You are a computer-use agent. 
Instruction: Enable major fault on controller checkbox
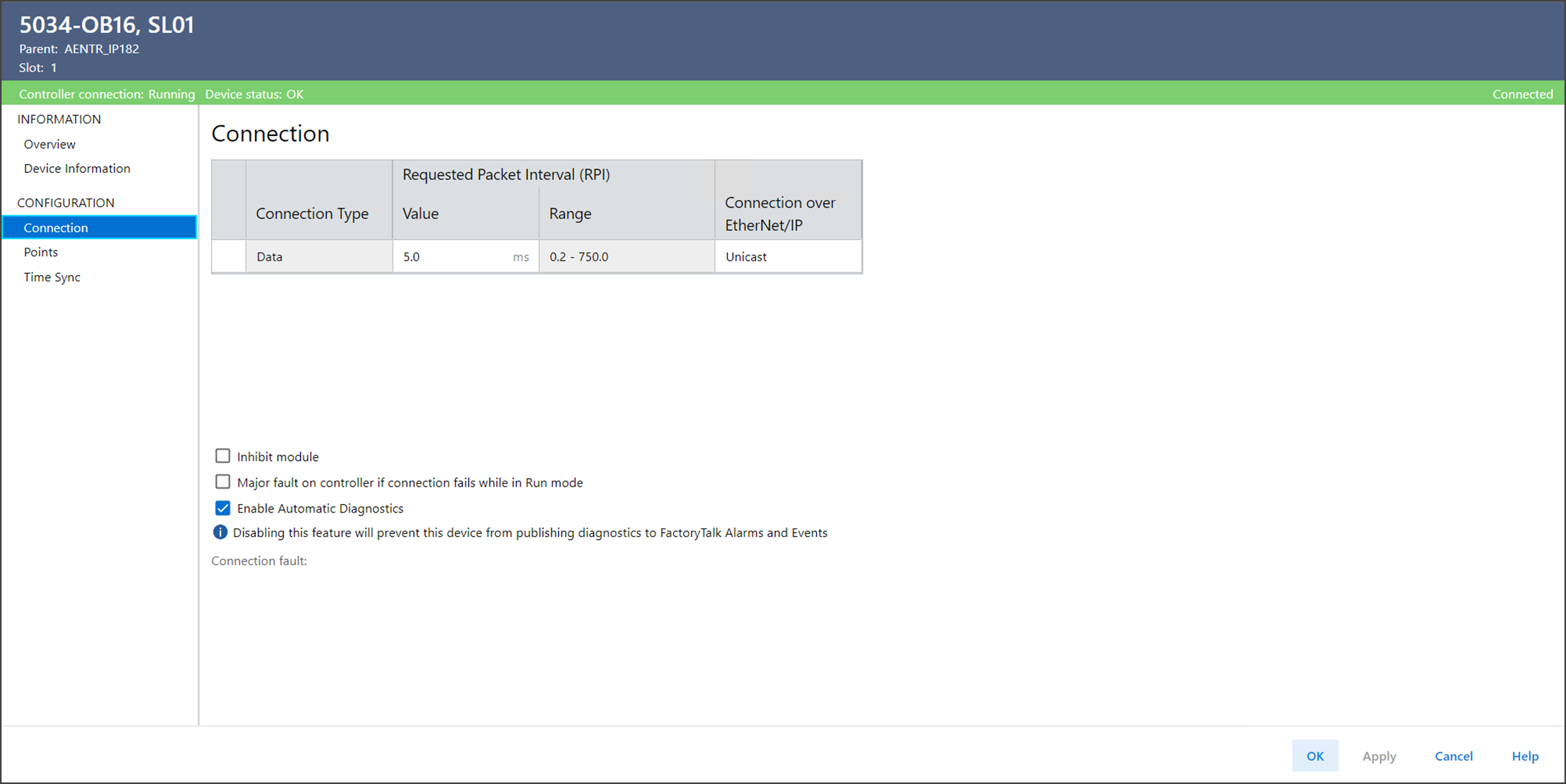222,482
